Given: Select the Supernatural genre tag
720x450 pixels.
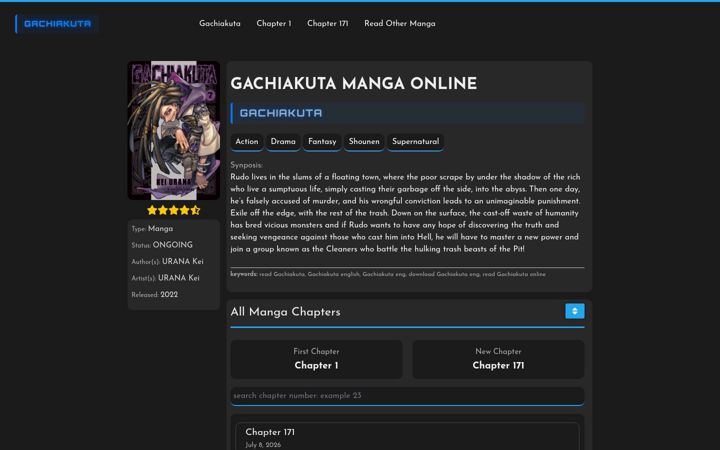Looking at the screenshot, I should [x=416, y=142].
